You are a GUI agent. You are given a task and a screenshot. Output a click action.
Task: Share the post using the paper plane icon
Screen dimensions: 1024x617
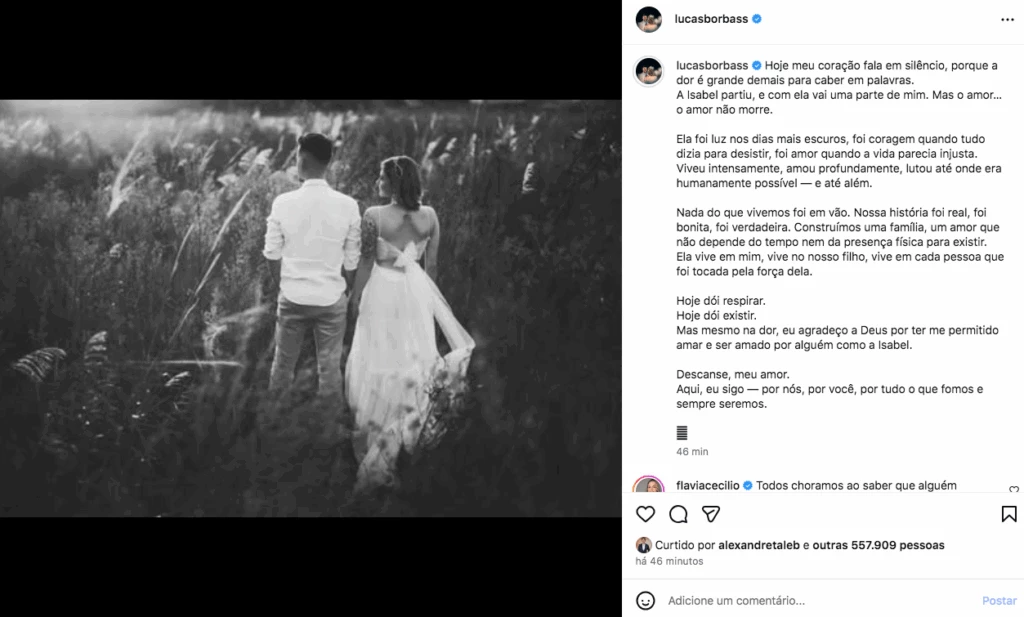coord(711,514)
